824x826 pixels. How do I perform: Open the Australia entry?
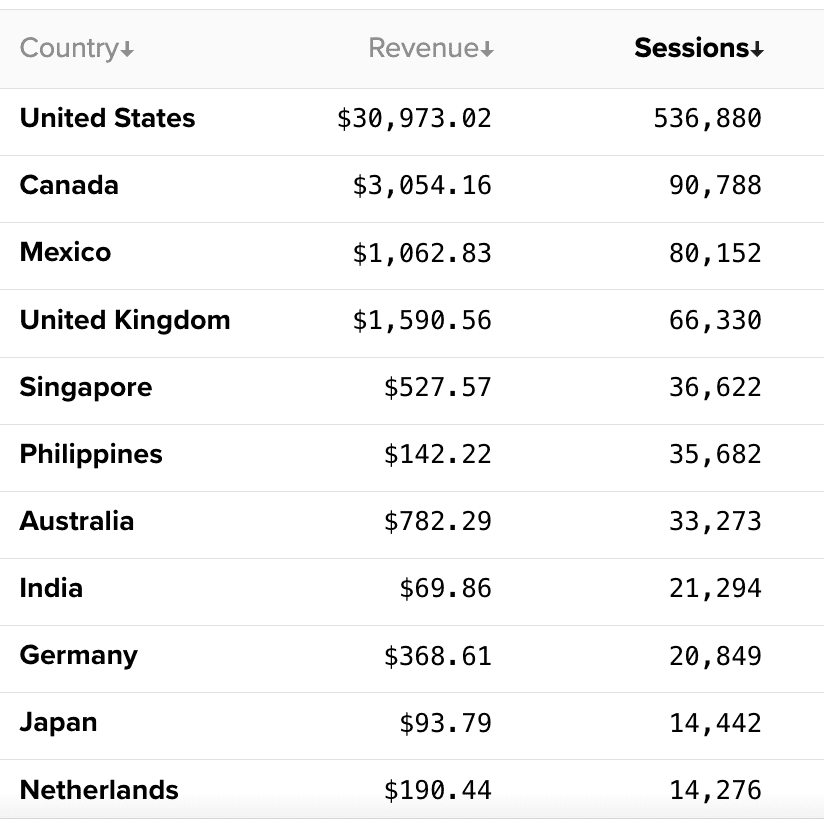point(76,521)
